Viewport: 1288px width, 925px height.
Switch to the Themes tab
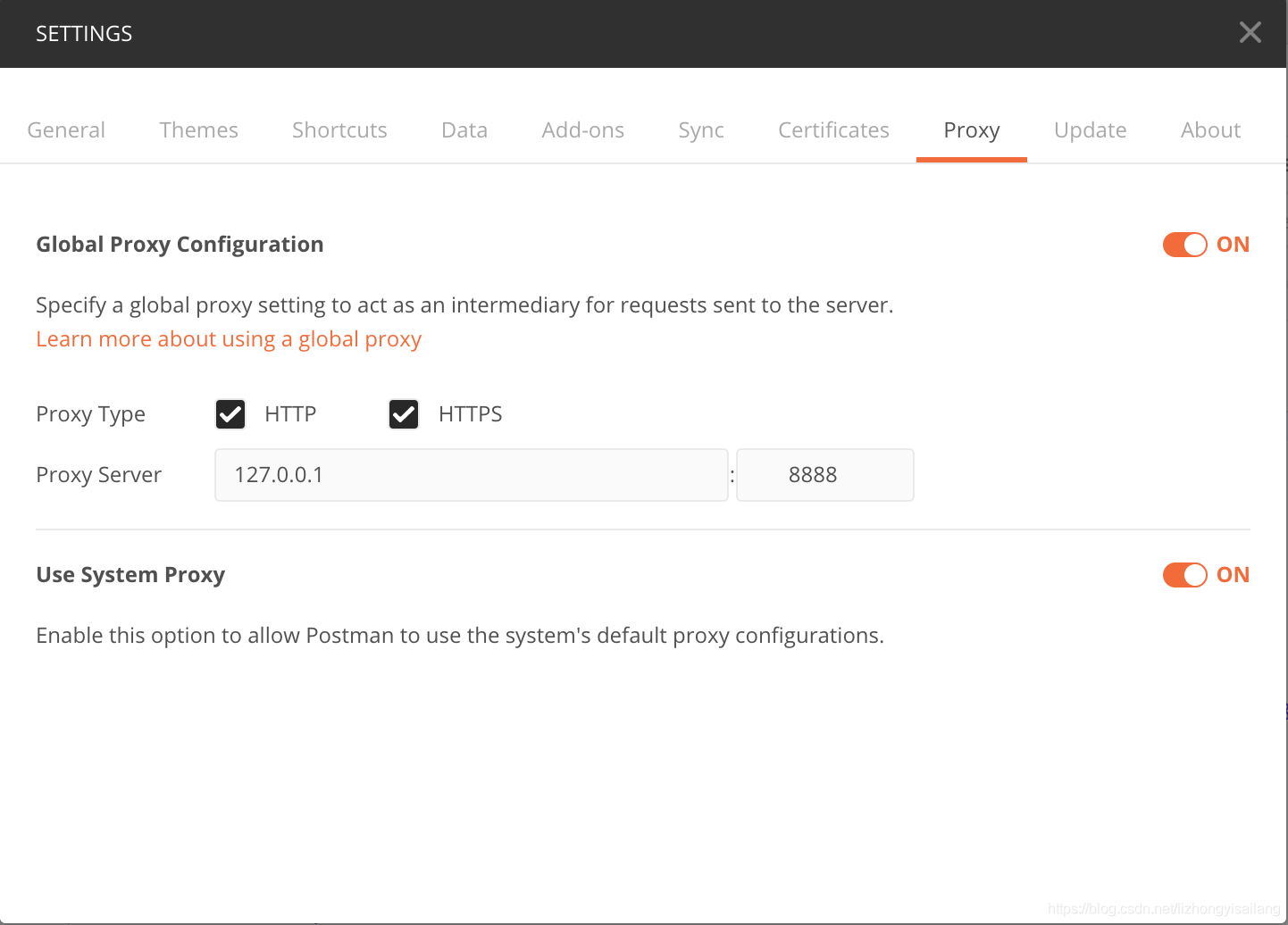point(198,130)
